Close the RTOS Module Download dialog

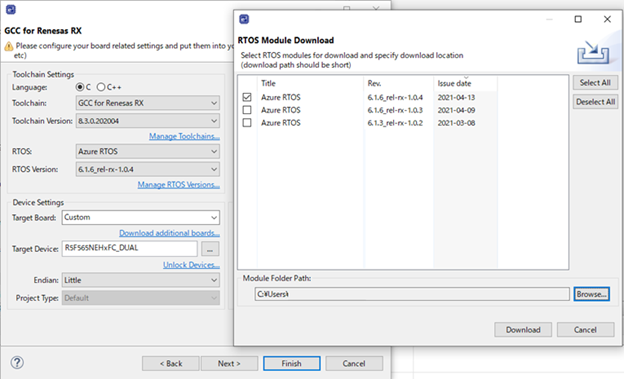point(607,19)
